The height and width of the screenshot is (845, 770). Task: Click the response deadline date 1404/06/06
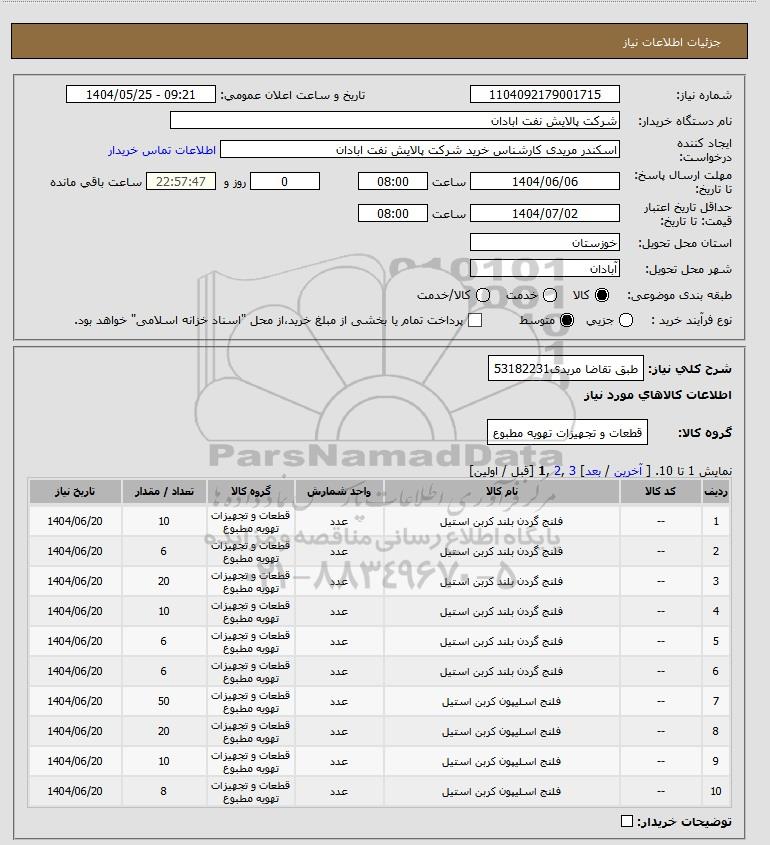(x=545, y=182)
